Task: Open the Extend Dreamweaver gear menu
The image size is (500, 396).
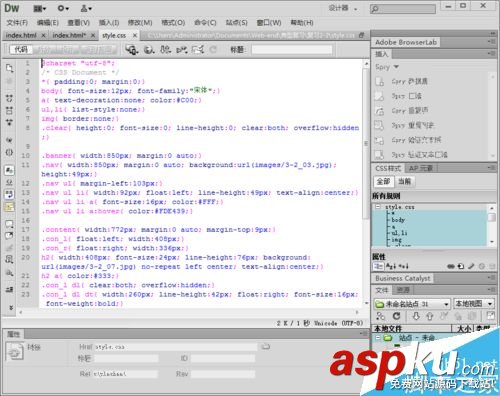Action: tap(63, 8)
